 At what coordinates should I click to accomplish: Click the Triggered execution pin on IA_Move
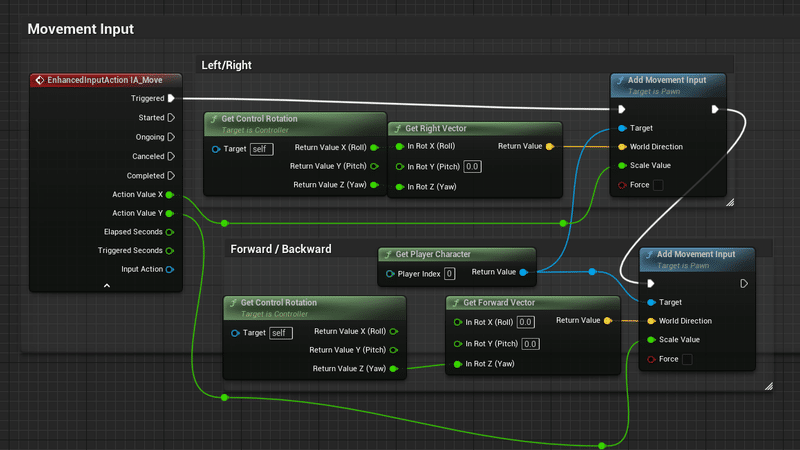click(x=171, y=98)
